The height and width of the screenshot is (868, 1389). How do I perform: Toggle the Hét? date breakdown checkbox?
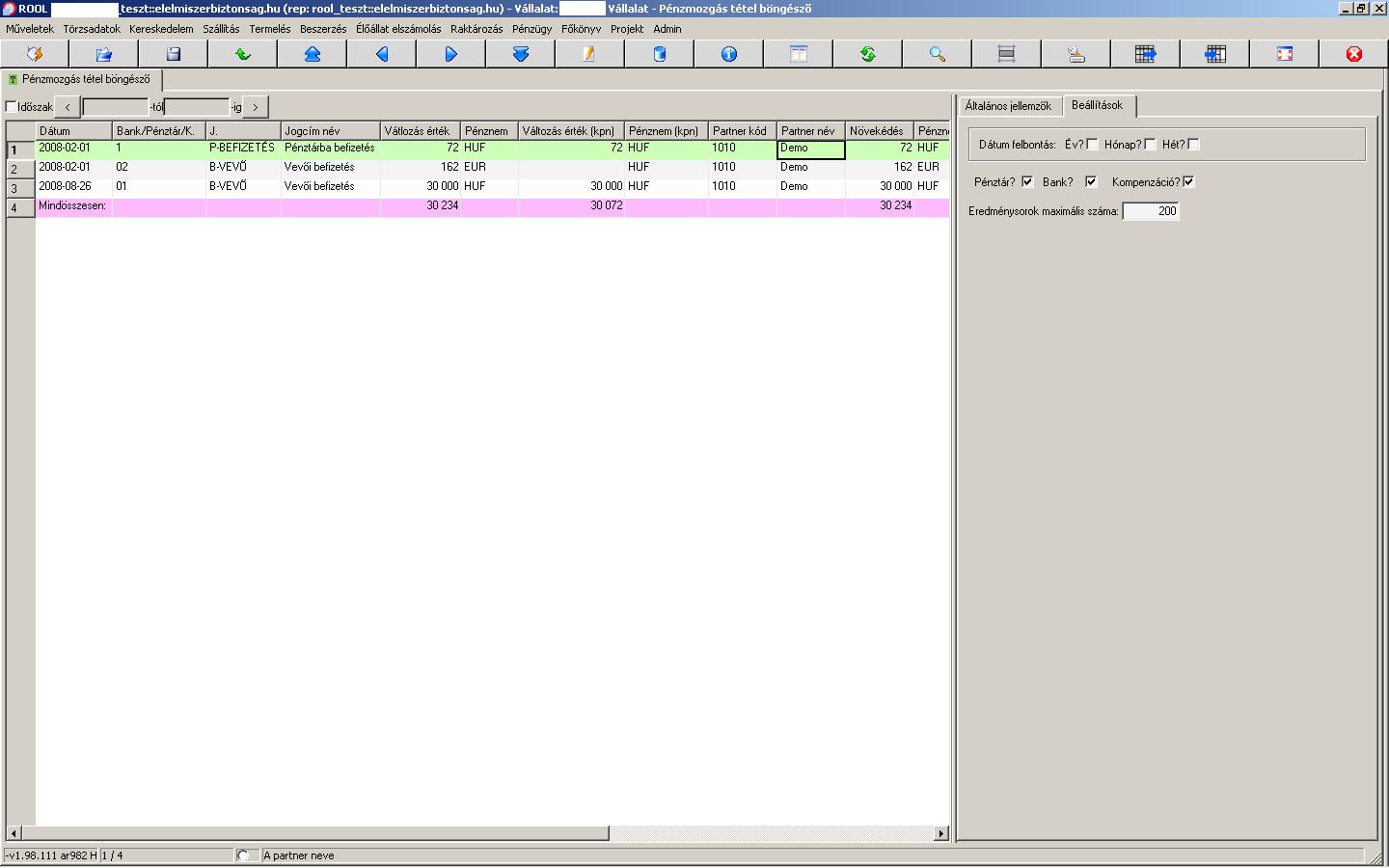1194,145
